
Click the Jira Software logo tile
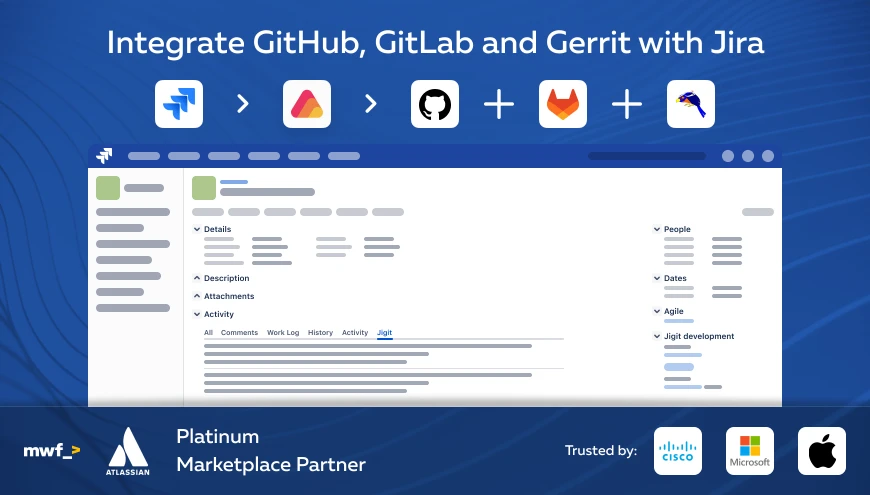point(179,104)
